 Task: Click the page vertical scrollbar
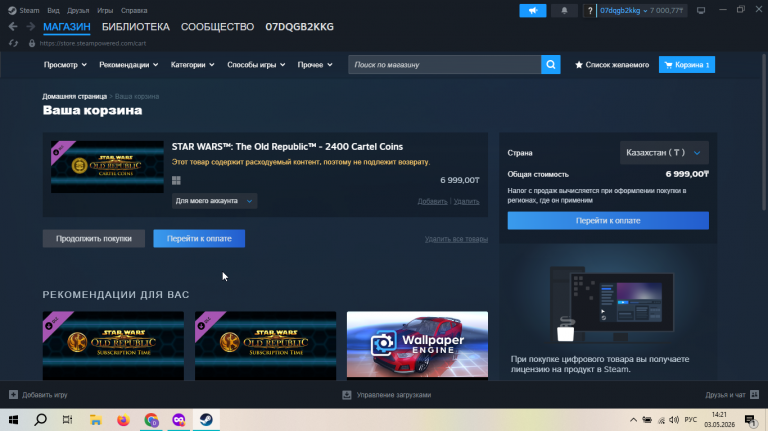764,132
